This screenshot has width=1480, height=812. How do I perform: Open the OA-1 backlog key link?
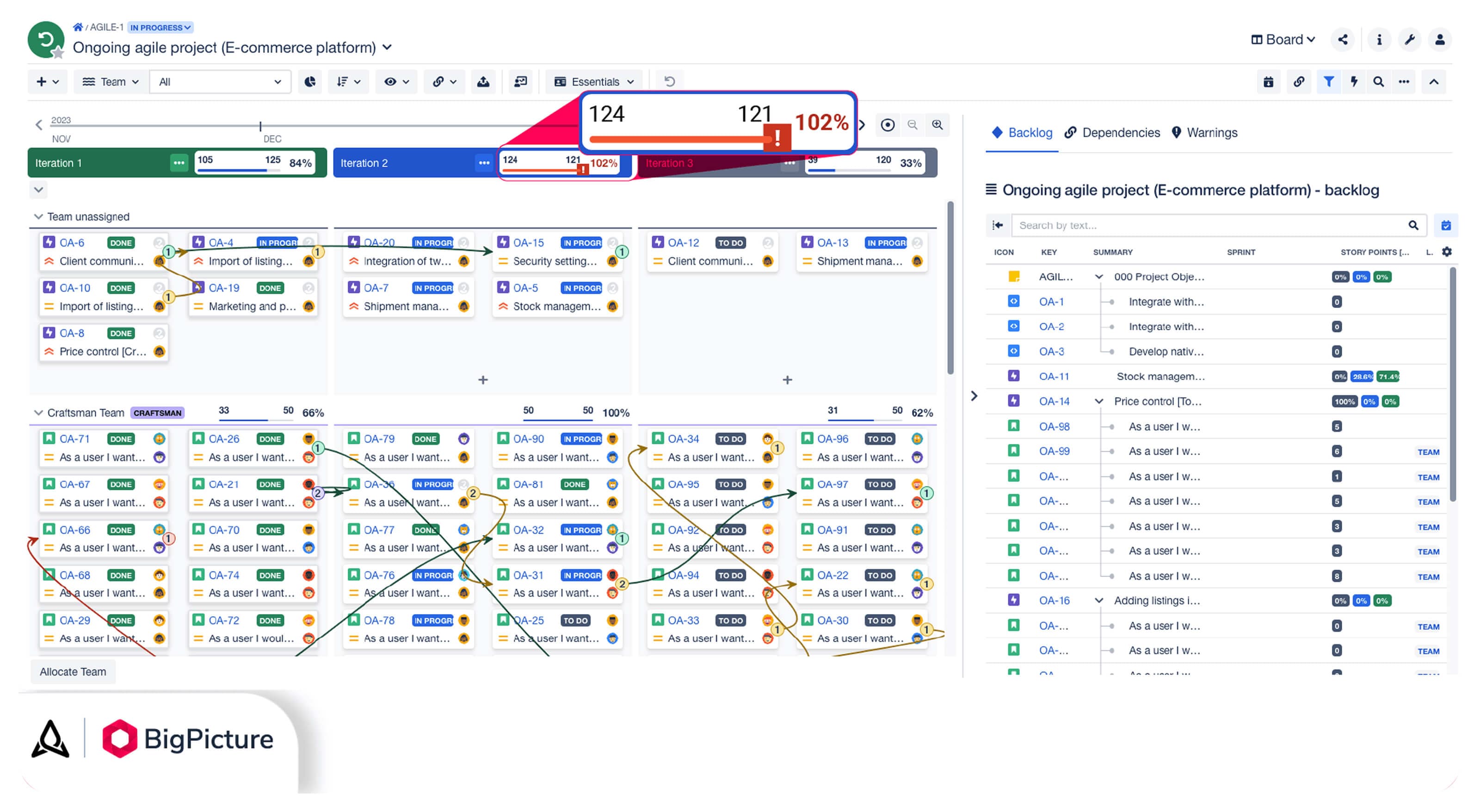pyautogui.click(x=1051, y=301)
